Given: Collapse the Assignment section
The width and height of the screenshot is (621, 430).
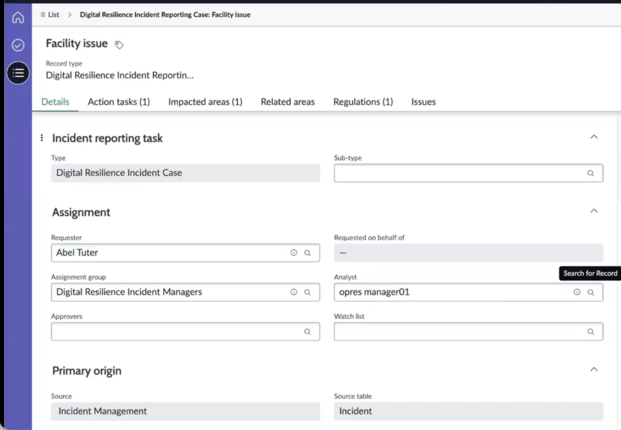Looking at the screenshot, I should click(594, 211).
